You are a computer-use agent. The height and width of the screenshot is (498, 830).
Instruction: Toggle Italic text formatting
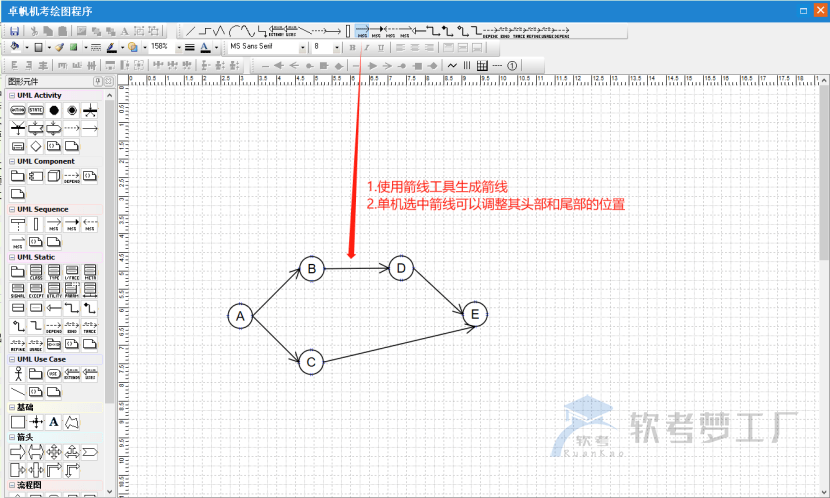tap(366, 47)
